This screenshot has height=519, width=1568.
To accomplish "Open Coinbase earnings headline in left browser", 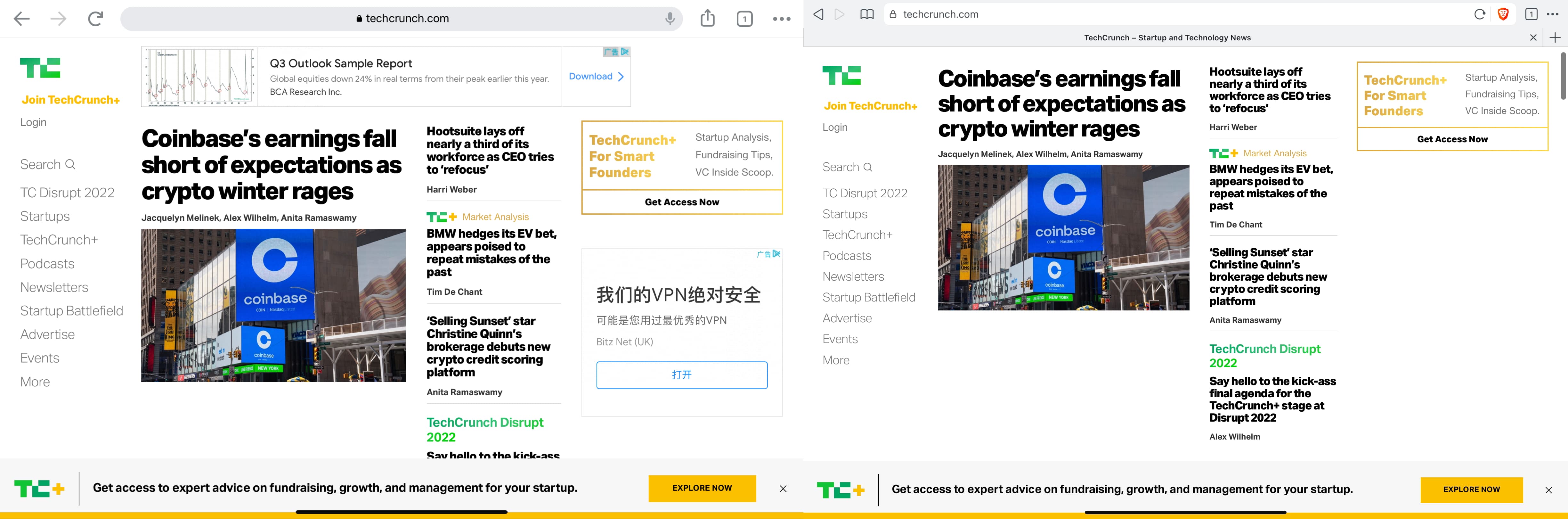I will [x=272, y=165].
